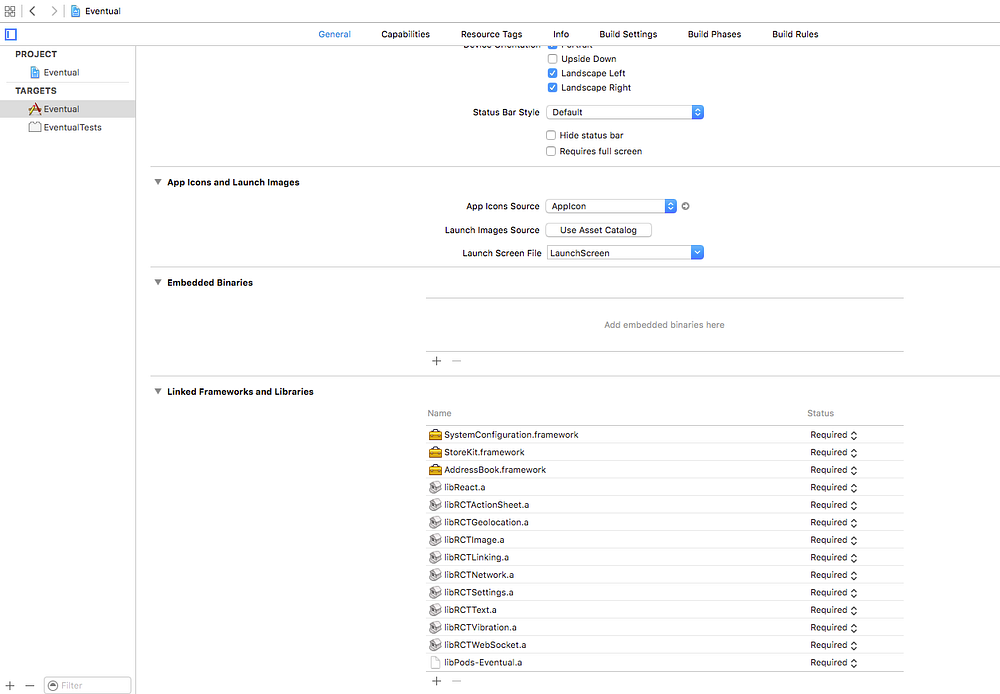
Task: Add a linked framework with plus button
Action: [436, 681]
